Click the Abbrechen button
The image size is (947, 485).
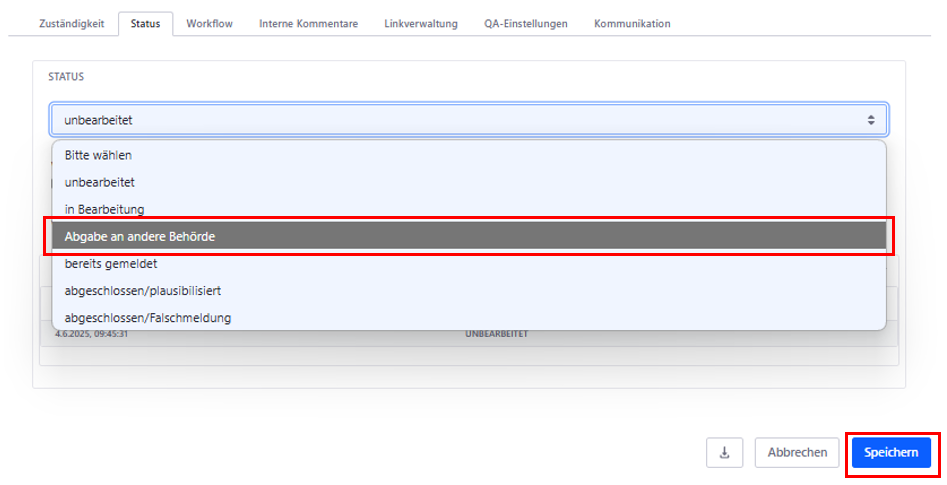point(797,452)
